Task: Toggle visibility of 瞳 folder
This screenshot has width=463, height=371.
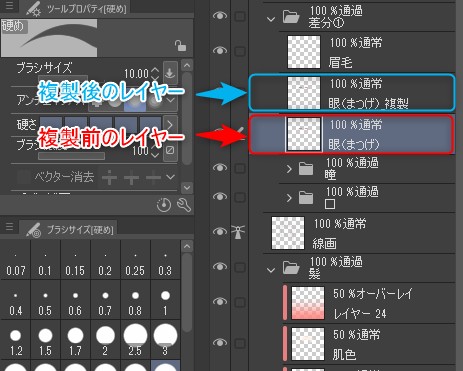Action: click(x=220, y=167)
